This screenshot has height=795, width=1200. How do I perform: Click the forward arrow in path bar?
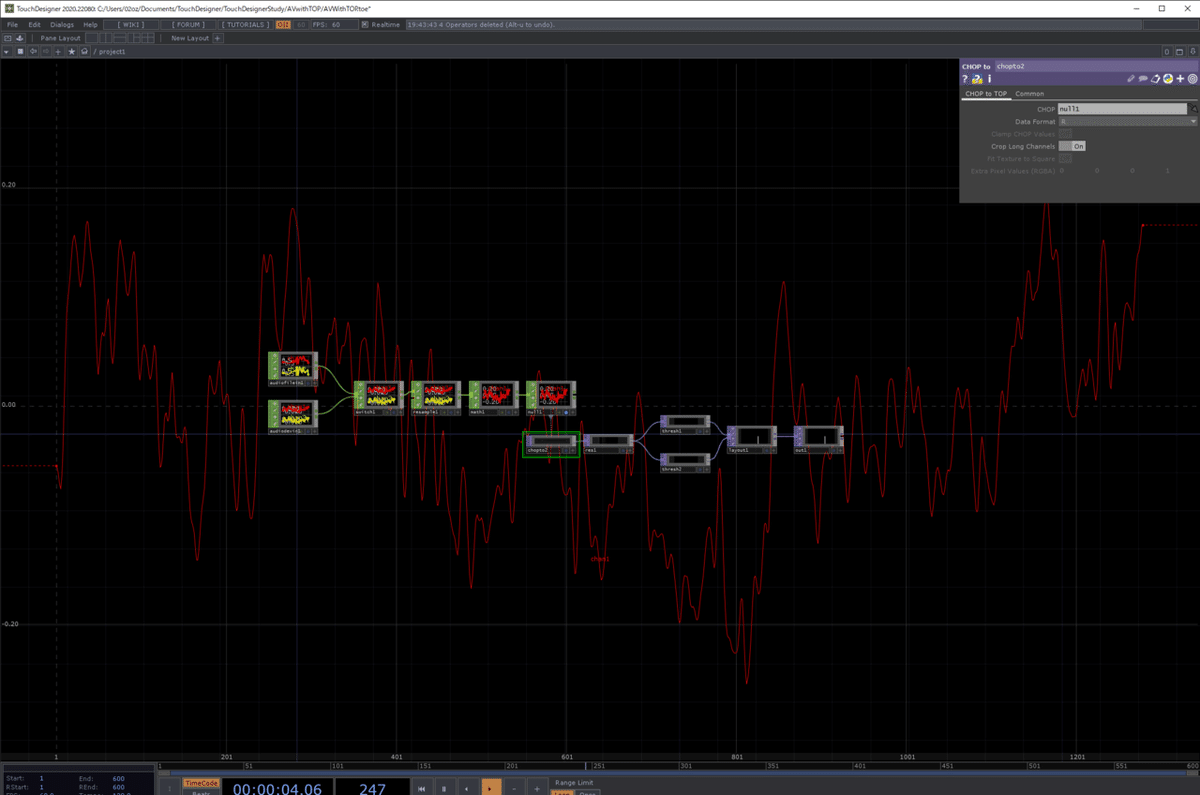pos(46,51)
